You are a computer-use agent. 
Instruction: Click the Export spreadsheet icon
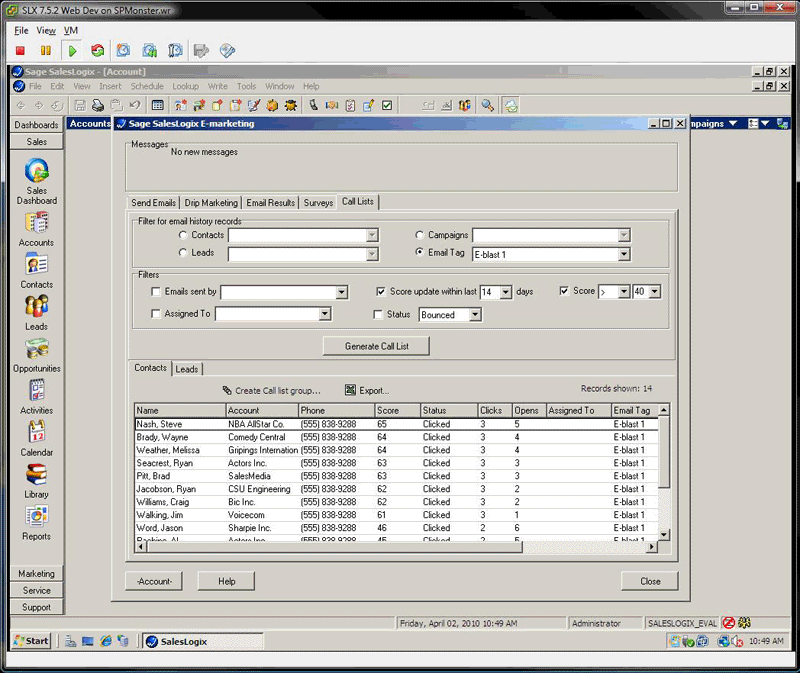[350, 390]
